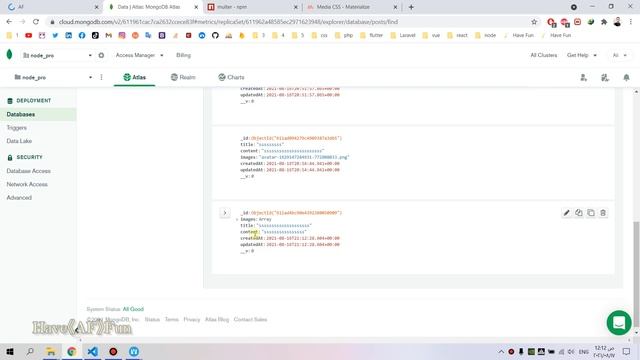Open the Windows Start menu
This screenshot has height=360, width=640.
[9, 351]
